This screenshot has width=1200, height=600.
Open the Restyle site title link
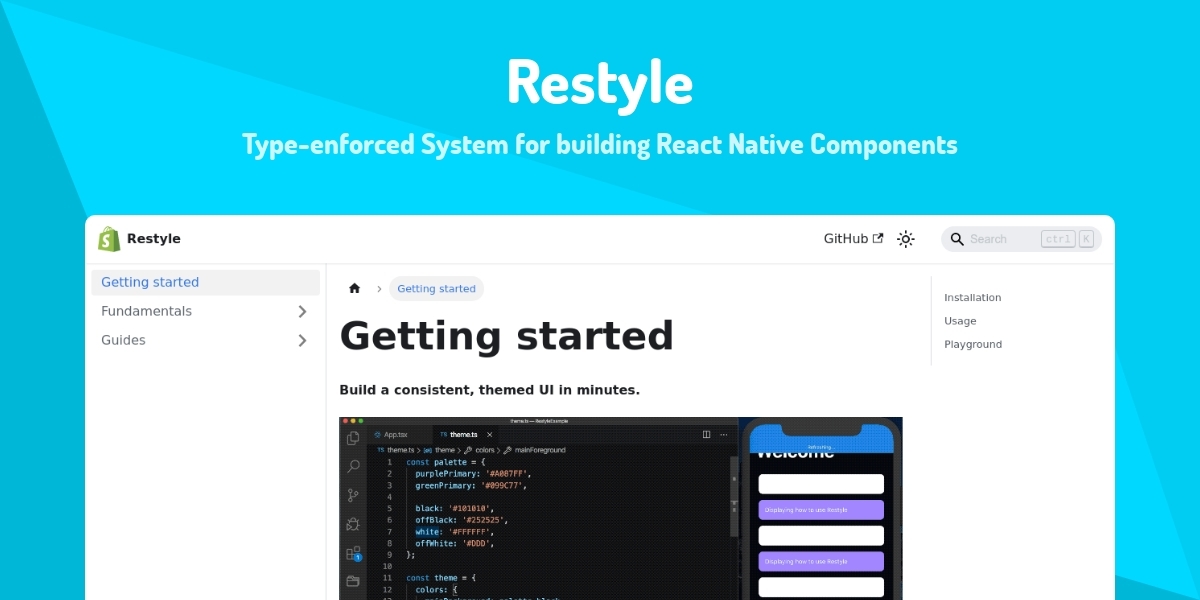153,239
